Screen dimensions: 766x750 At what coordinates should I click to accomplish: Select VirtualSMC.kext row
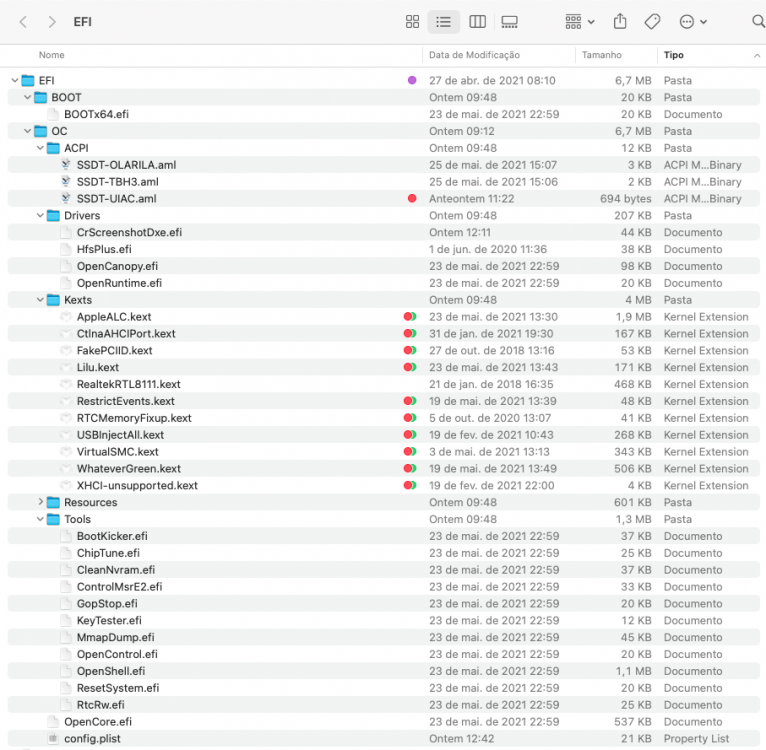pyautogui.click(x=383, y=451)
